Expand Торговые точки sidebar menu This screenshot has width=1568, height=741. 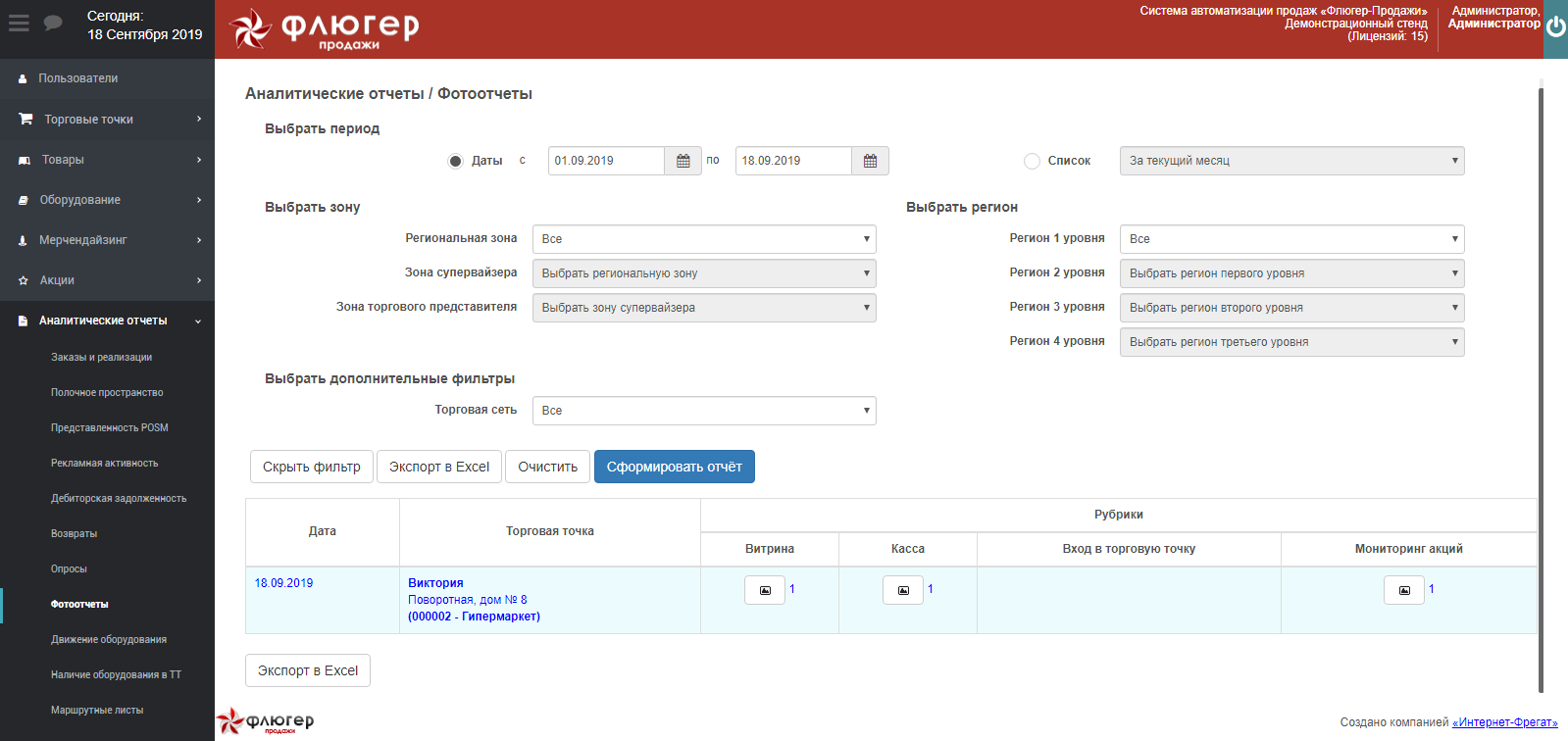point(107,120)
